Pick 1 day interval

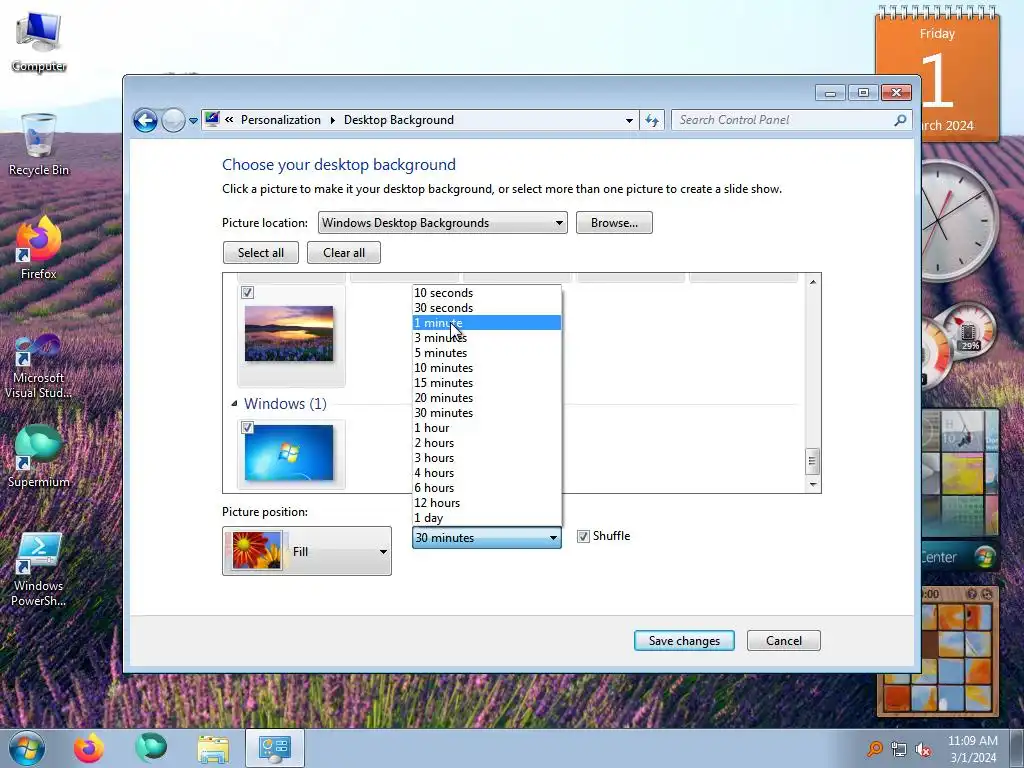pos(487,518)
